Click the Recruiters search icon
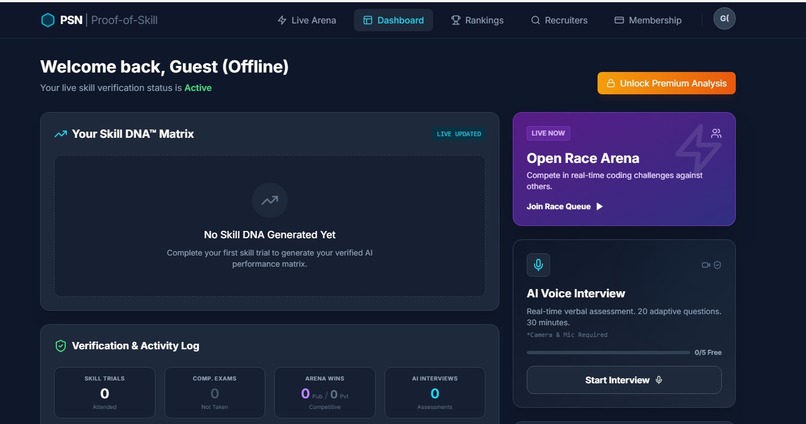 pyautogui.click(x=535, y=20)
